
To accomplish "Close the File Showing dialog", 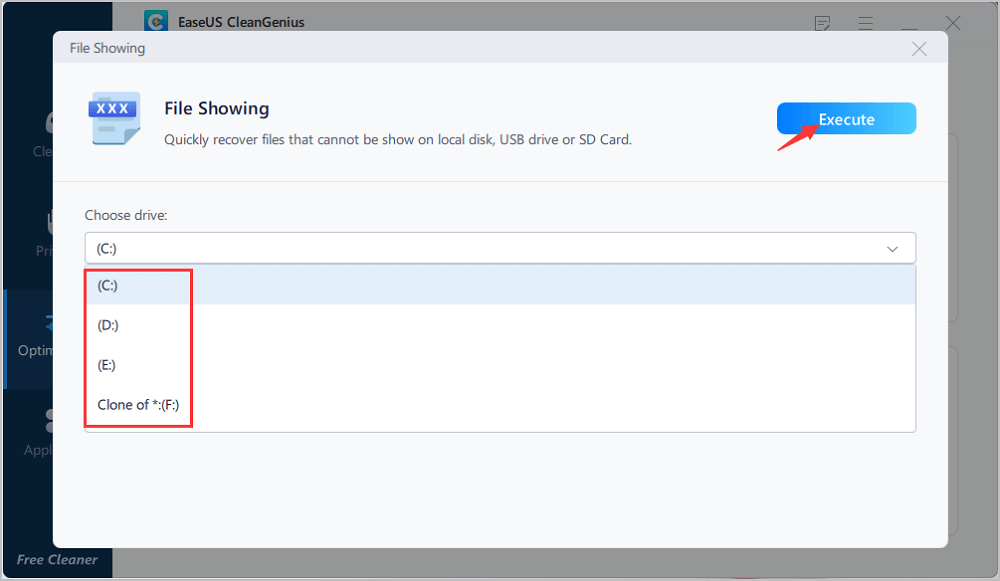I will [919, 48].
